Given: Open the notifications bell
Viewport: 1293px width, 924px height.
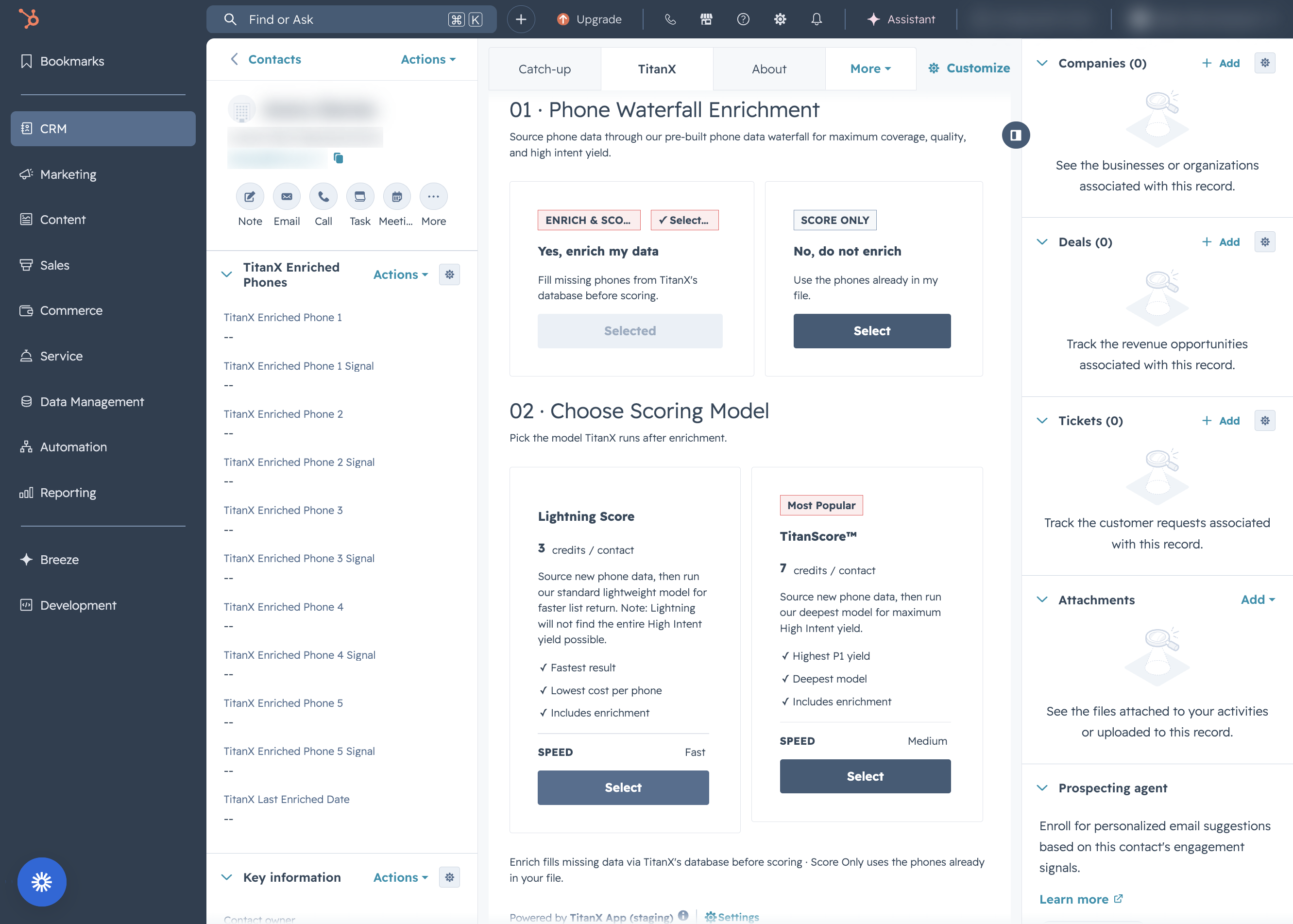Looking at the screenshot, I should (x=817, y=19).
